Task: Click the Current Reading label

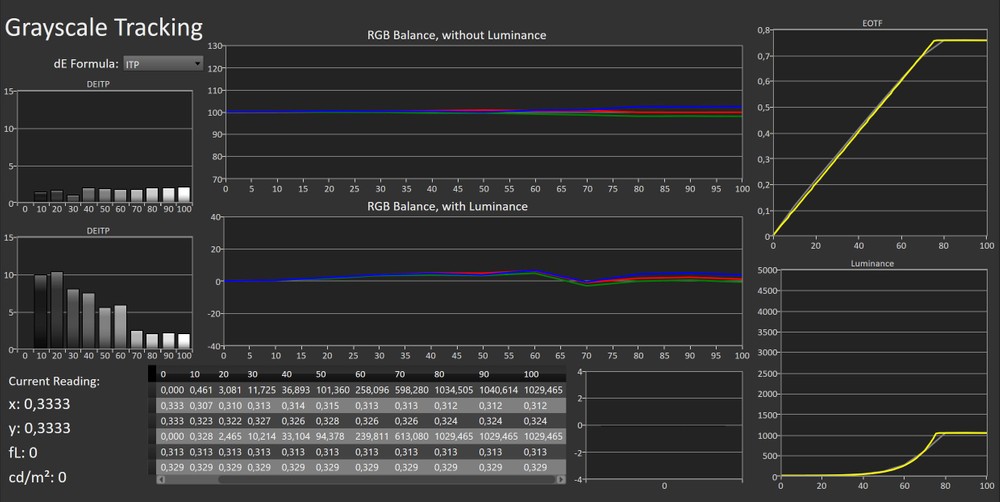Action: (x=54, y=382)
